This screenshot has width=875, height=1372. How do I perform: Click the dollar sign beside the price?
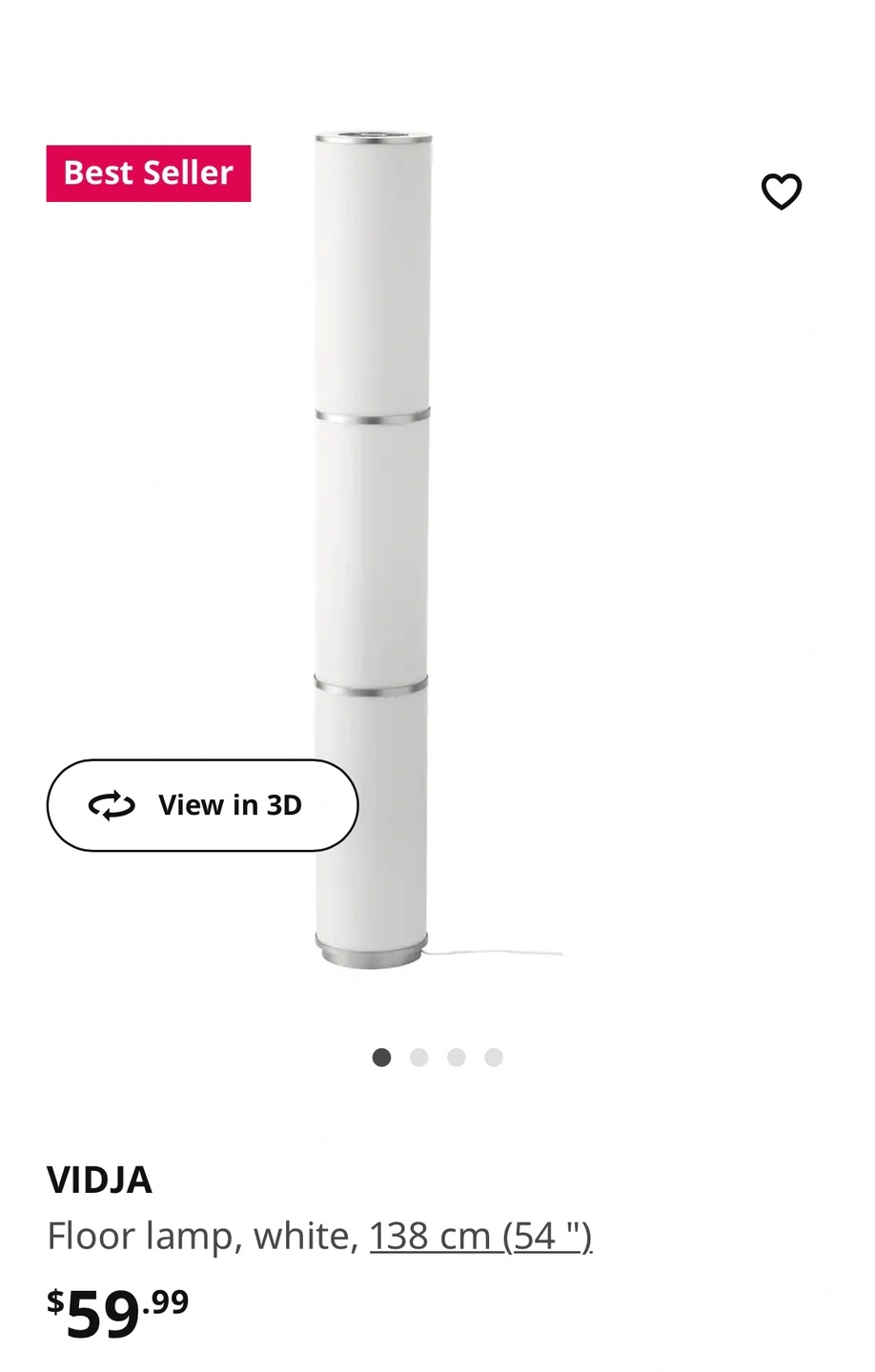click(55, 1300)
